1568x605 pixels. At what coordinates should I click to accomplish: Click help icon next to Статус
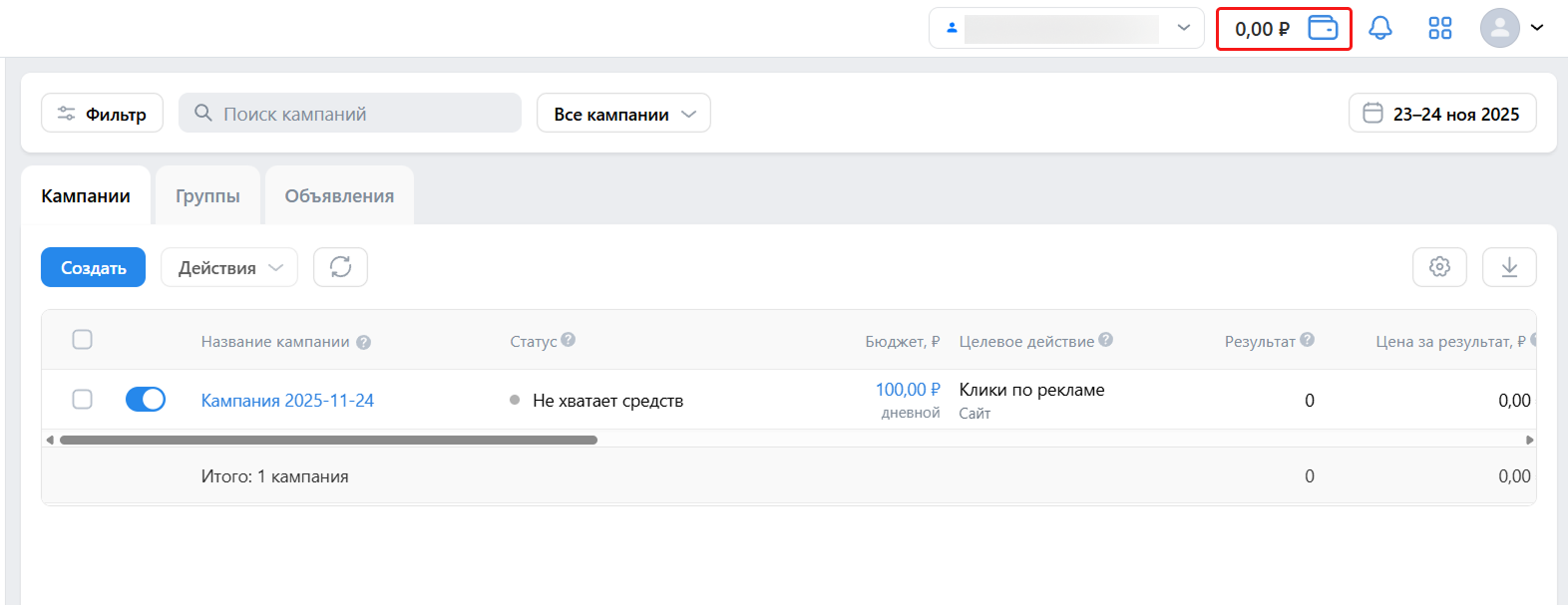[x=569, y=340]
